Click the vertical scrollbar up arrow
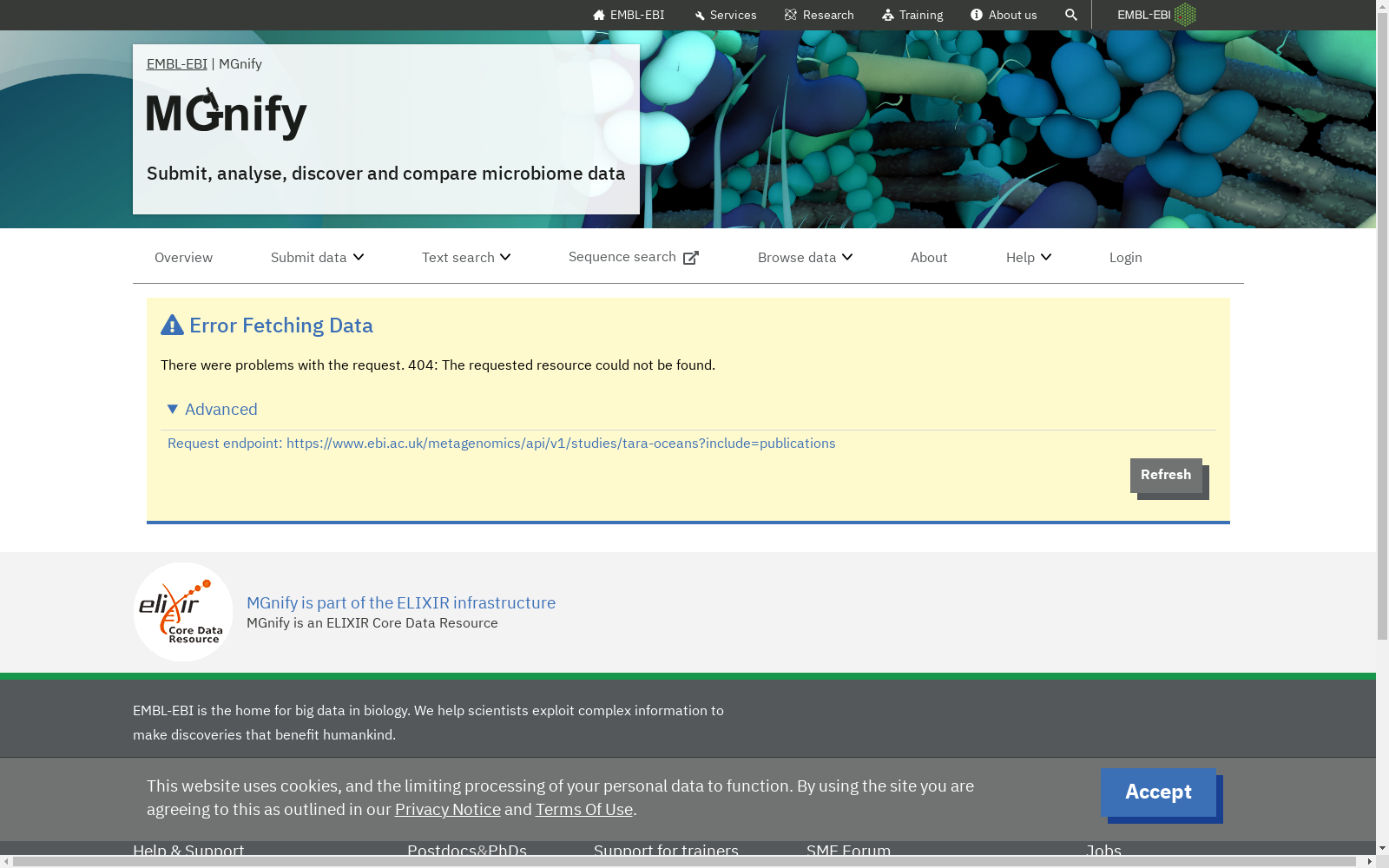 tap(1382, 6)
